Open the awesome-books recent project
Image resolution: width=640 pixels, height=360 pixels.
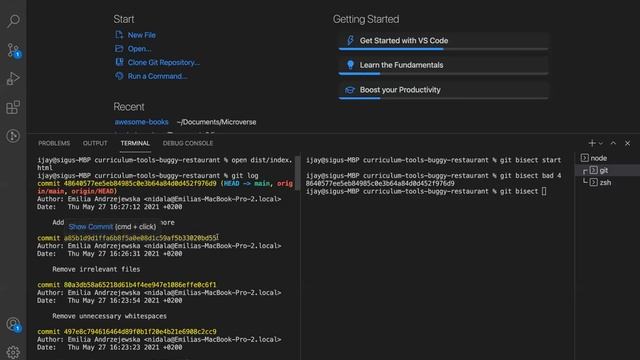point(141,122)
